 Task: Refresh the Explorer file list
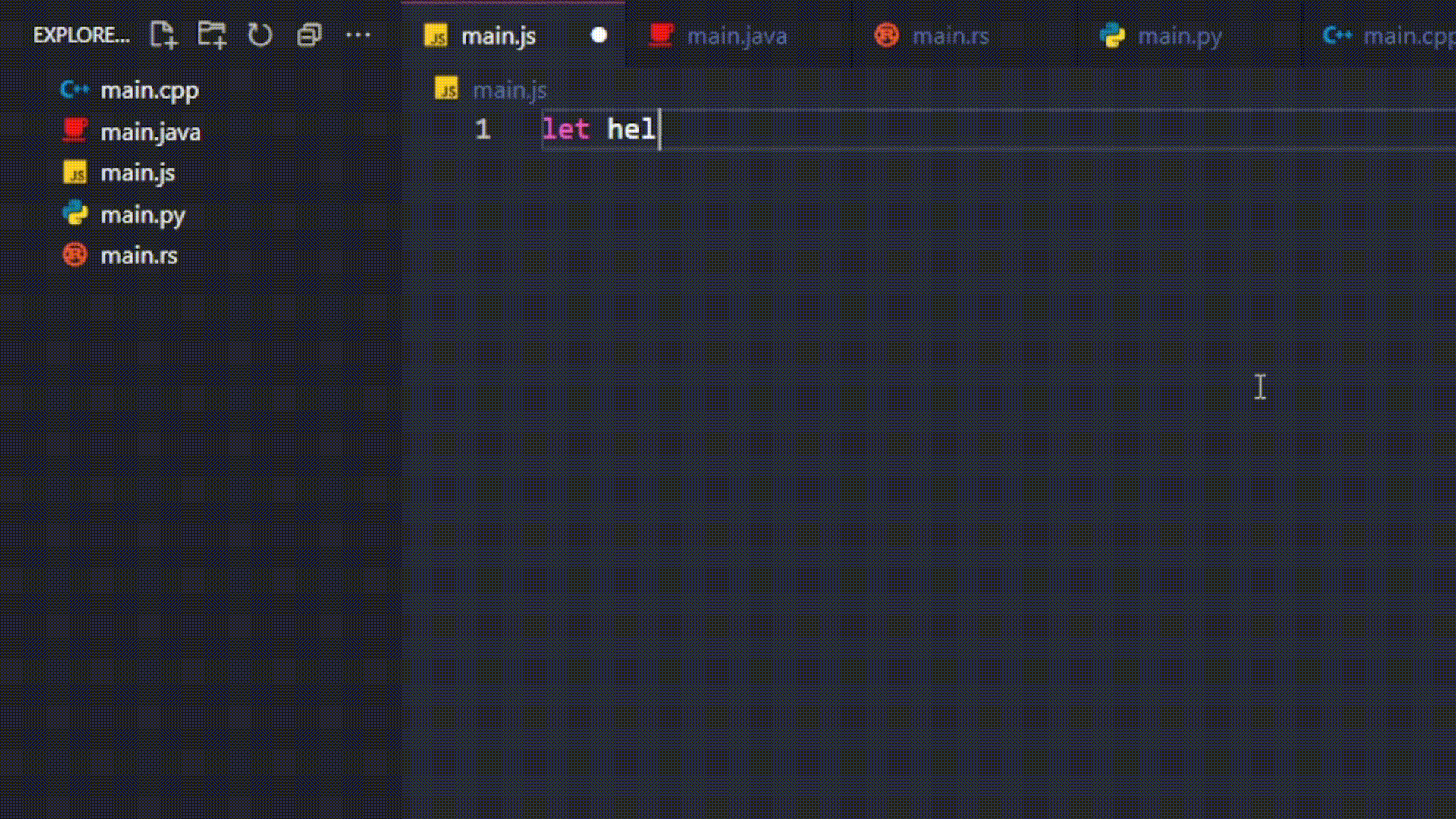tap(260, 34)
